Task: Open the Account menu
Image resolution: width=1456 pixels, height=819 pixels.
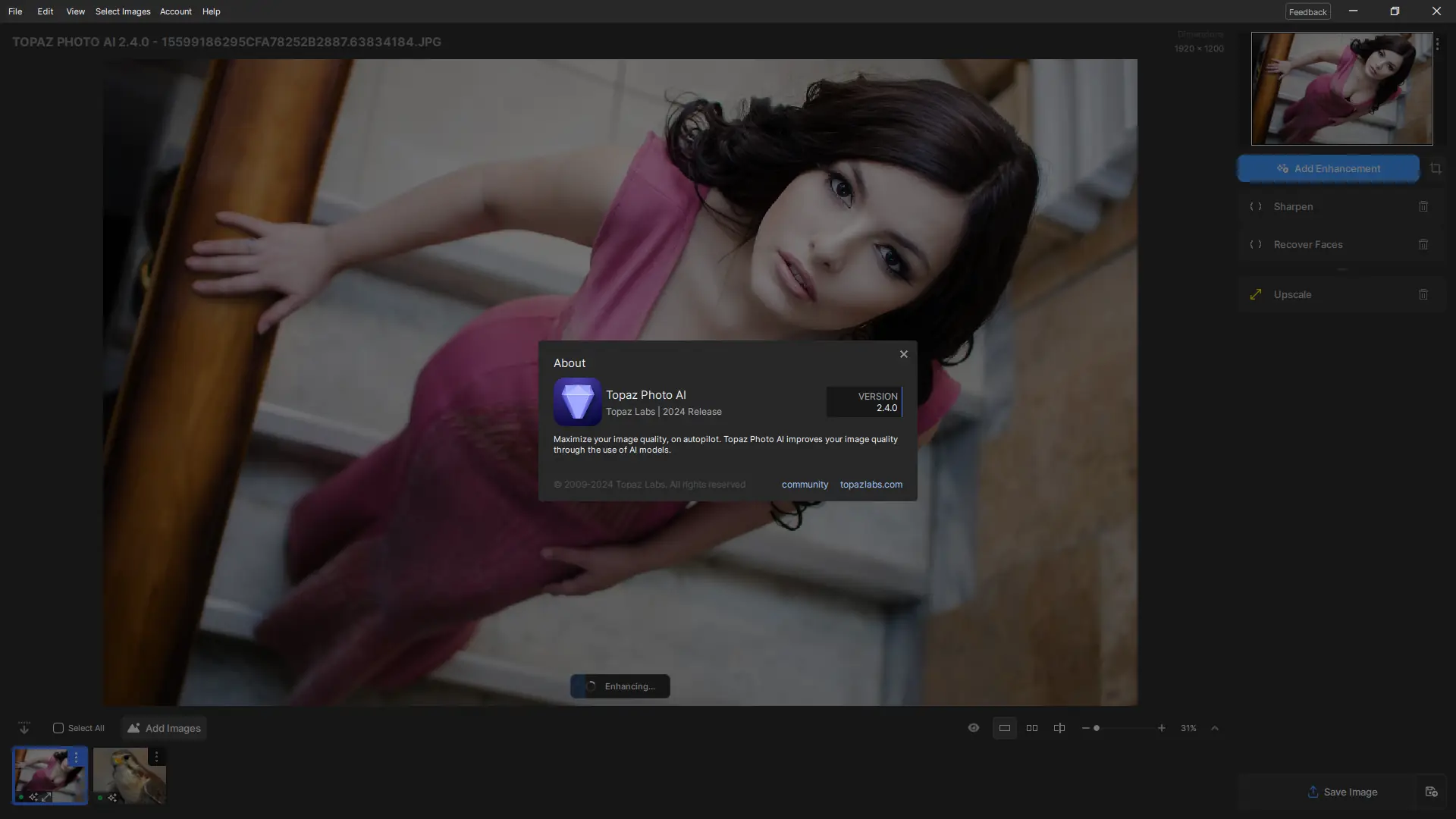Action: point(175,11)
